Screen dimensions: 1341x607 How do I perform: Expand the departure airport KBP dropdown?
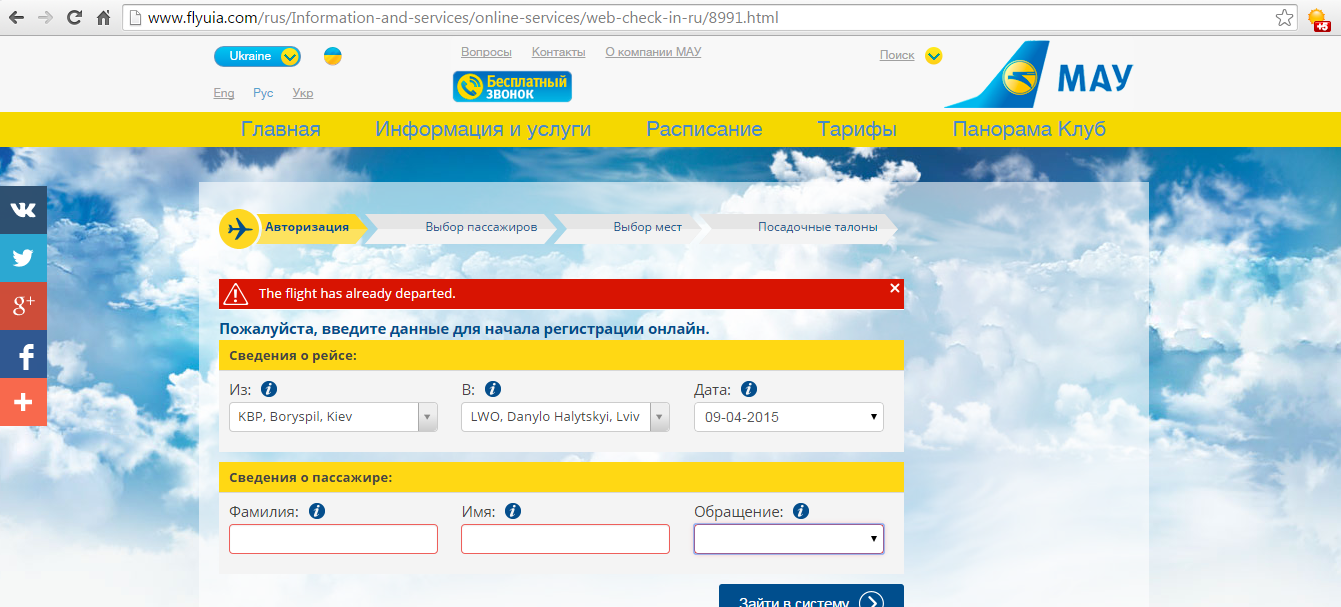click(427, 417)
